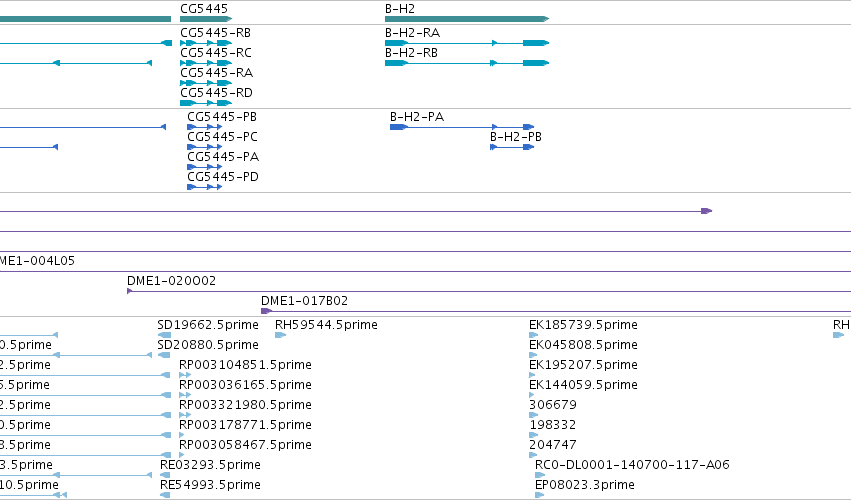Click the CG5445-PB protein label
This screenshot has width=851, height=500.
tap(222, 117)
